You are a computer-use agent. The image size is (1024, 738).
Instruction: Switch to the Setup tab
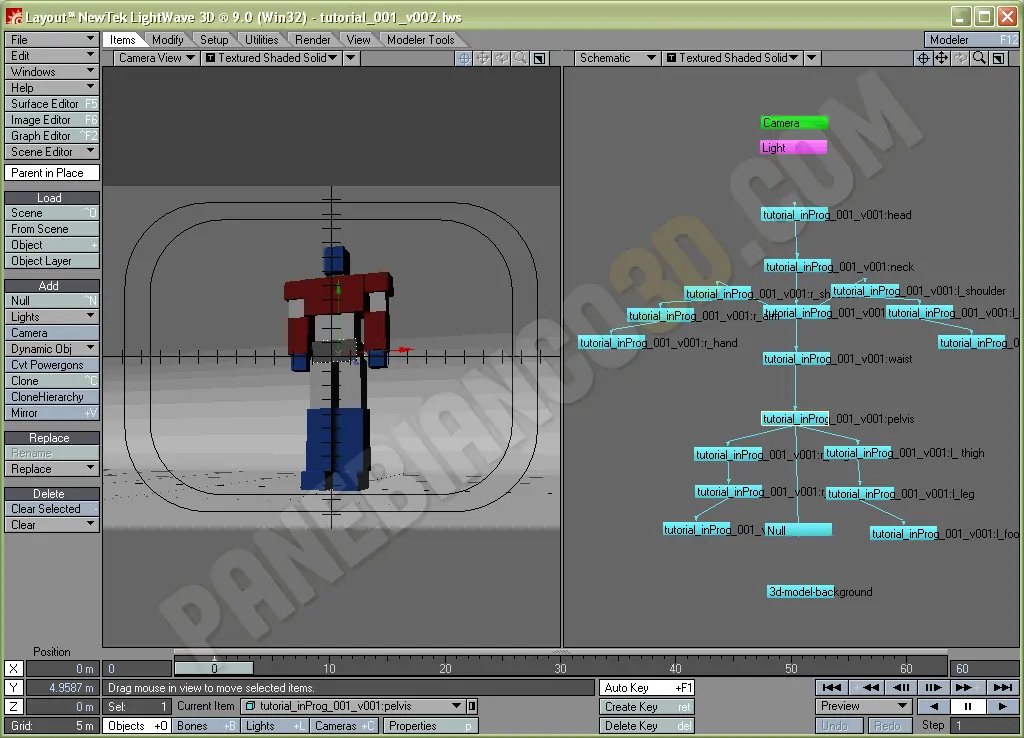214,40
